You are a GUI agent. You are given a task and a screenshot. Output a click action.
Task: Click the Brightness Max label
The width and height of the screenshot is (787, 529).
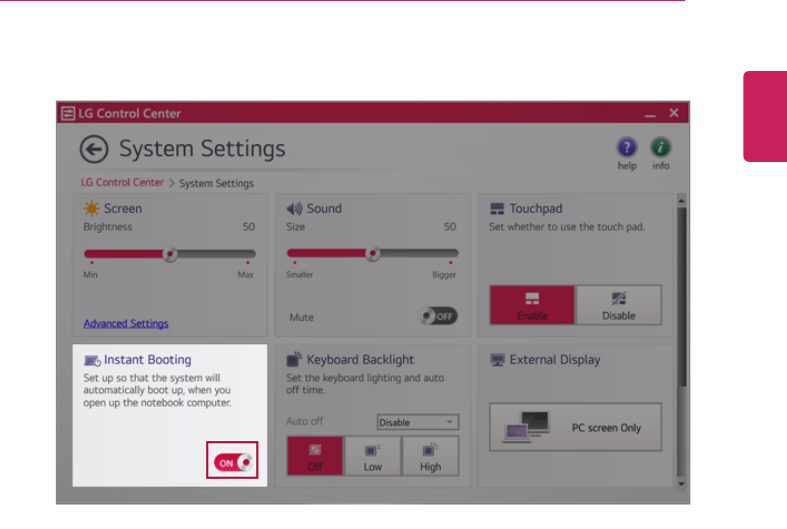(x=245, y=275)
